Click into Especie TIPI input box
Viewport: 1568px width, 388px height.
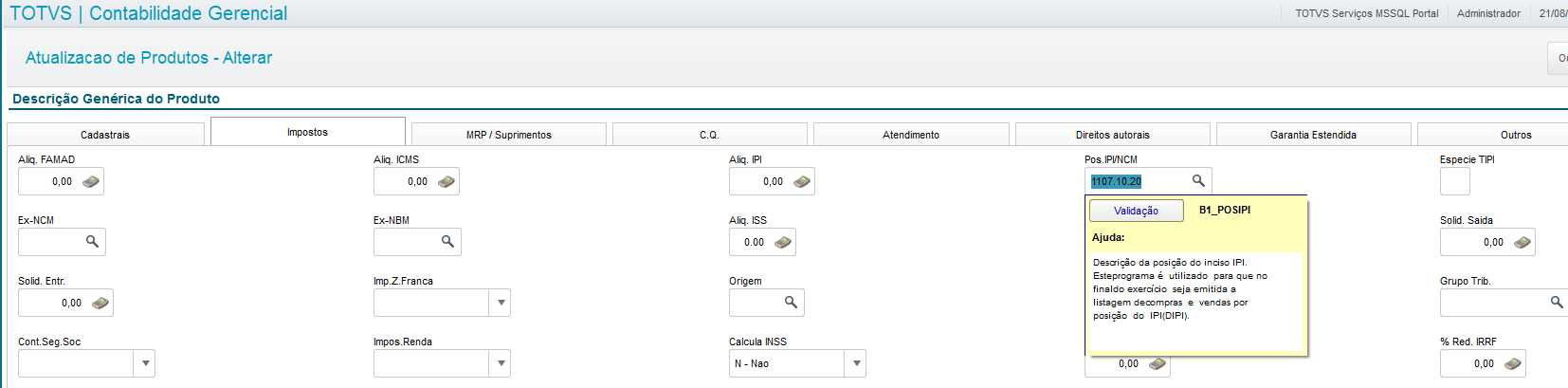[1454, 181]
